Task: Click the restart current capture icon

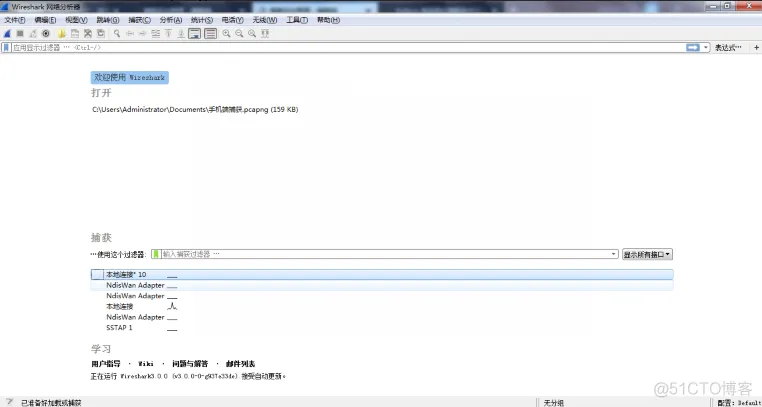Action: (33, 34)
